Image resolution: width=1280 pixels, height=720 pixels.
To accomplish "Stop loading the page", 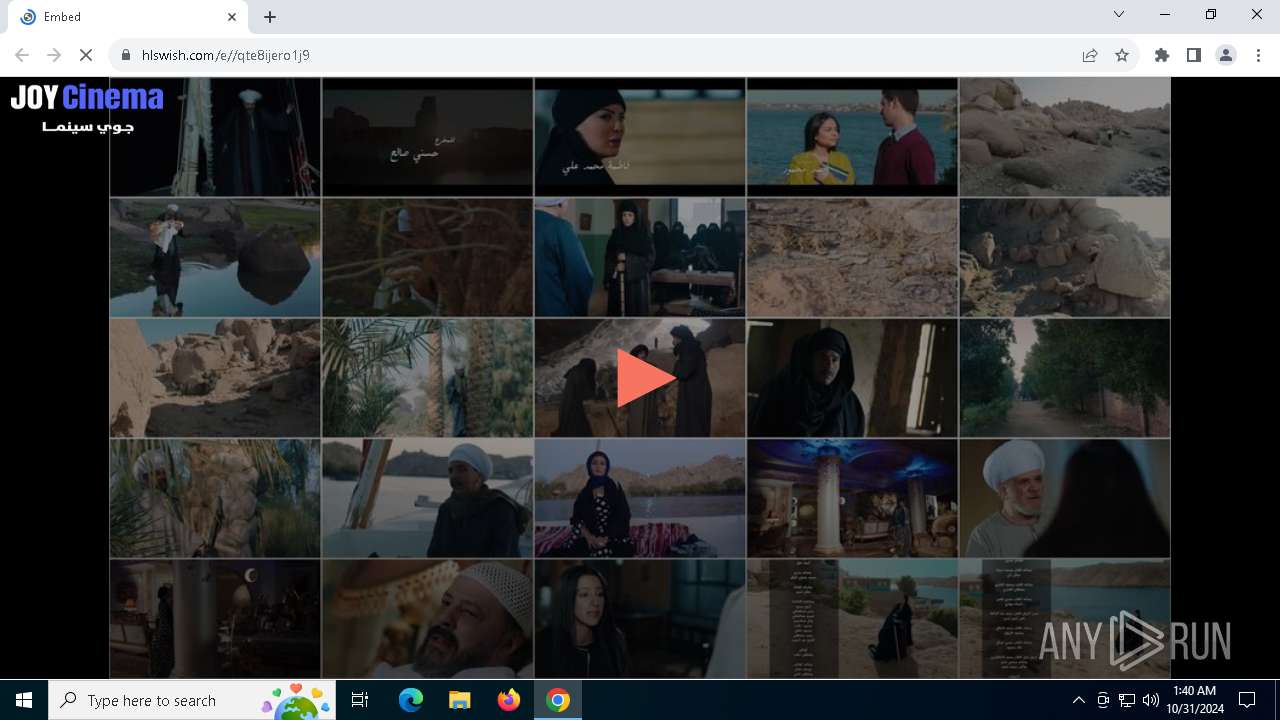I will point(86,55).
